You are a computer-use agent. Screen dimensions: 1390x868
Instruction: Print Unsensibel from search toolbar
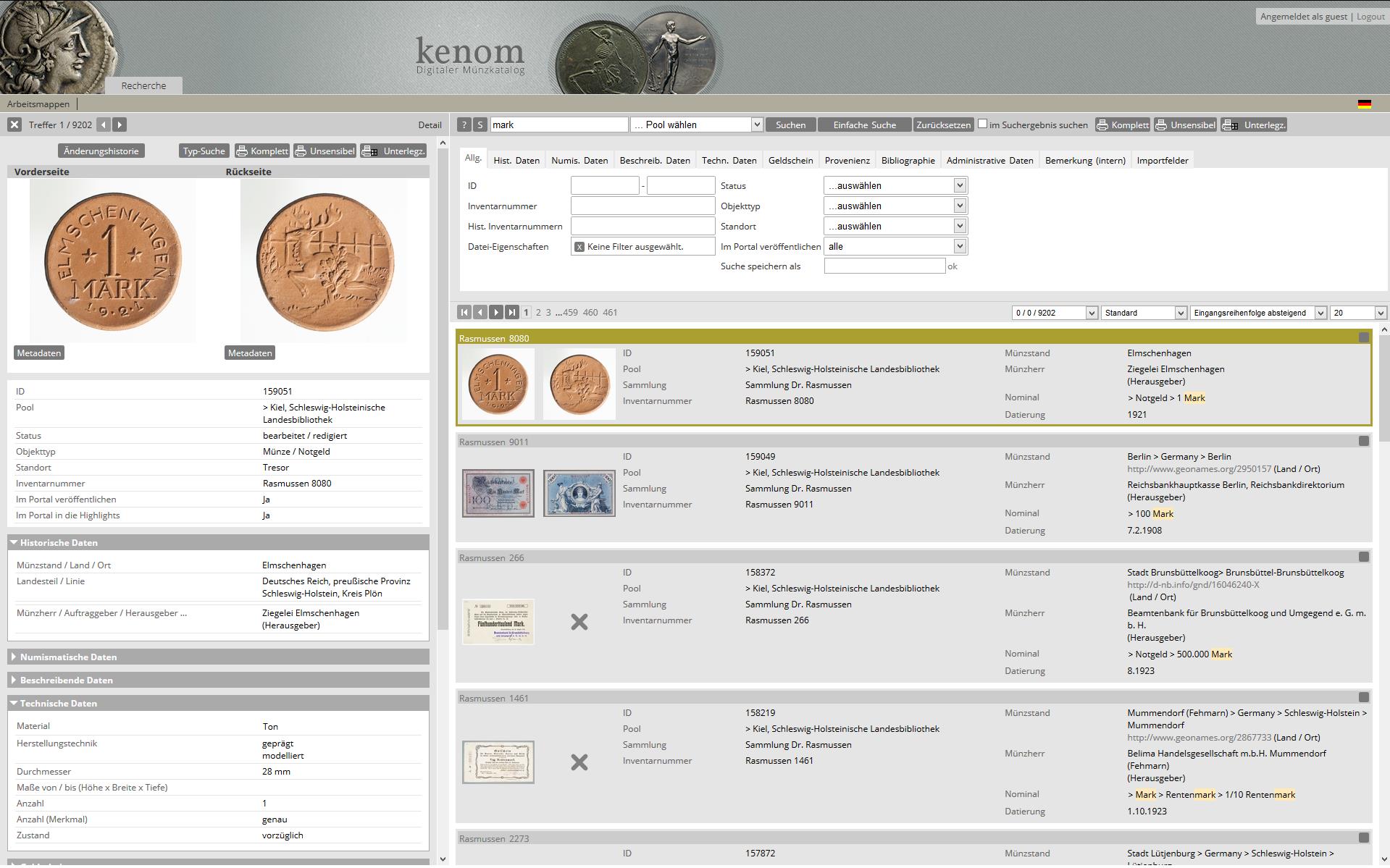(x=1185, y=125)
